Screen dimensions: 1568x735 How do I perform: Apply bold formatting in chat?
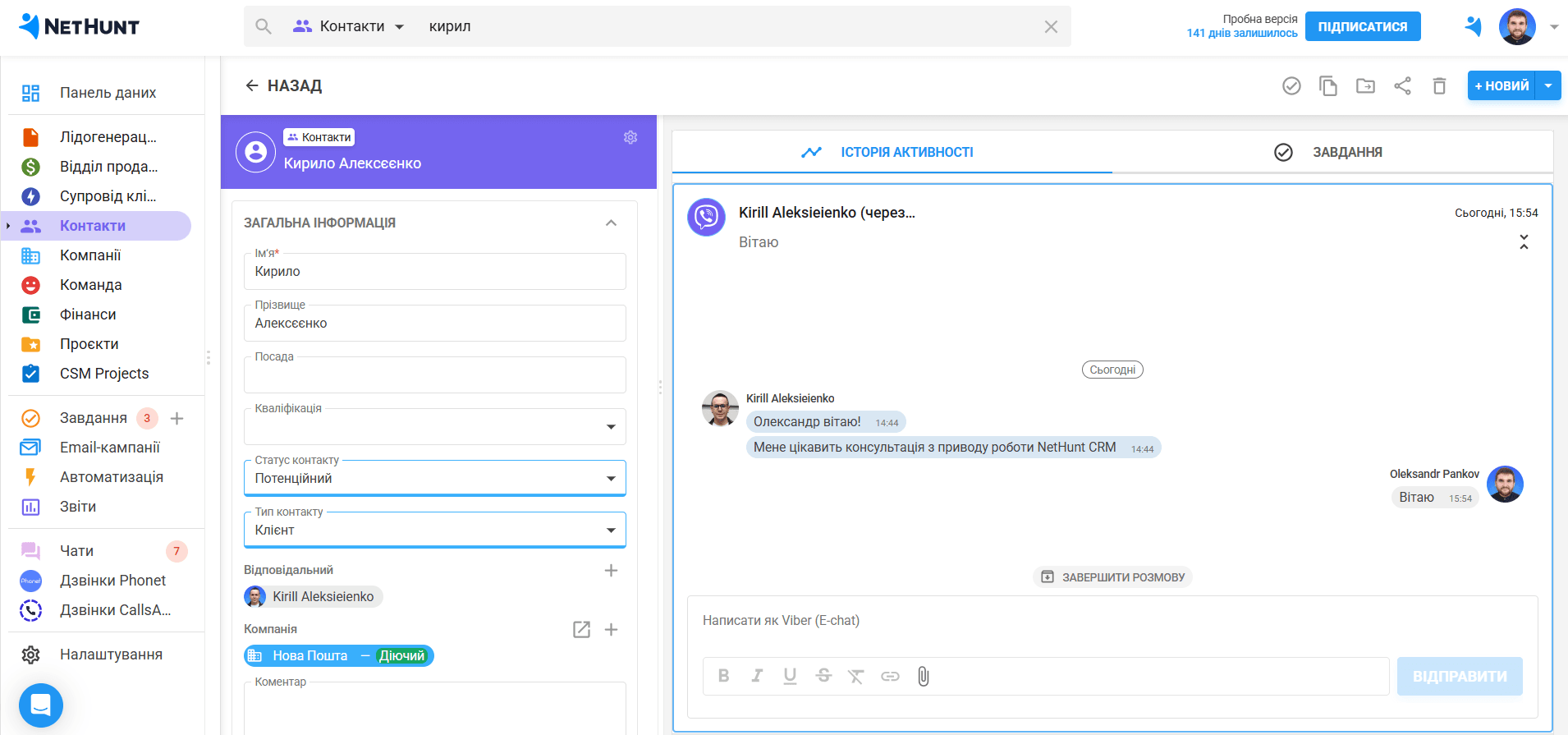click(x=723, y=676)
